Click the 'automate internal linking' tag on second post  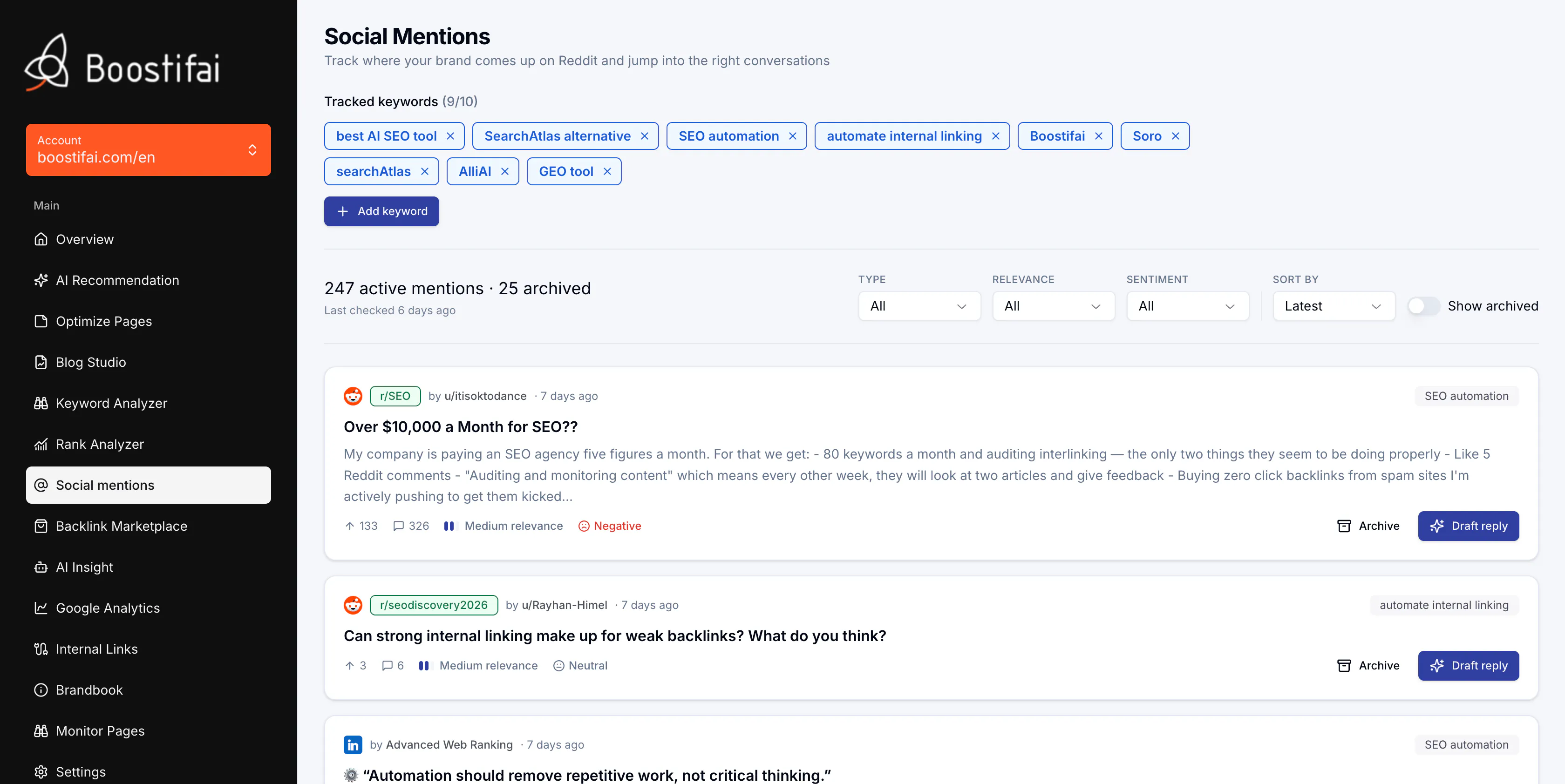pos(1444,605)
